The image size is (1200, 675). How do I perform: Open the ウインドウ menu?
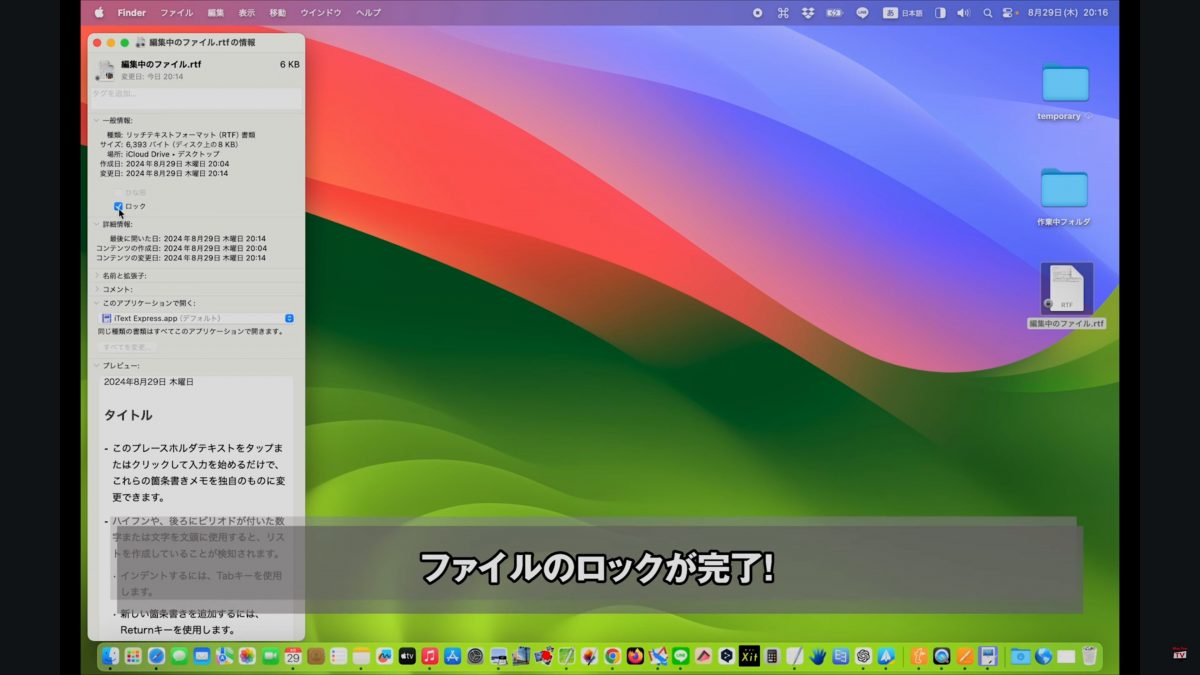click(x=321, y=13)
